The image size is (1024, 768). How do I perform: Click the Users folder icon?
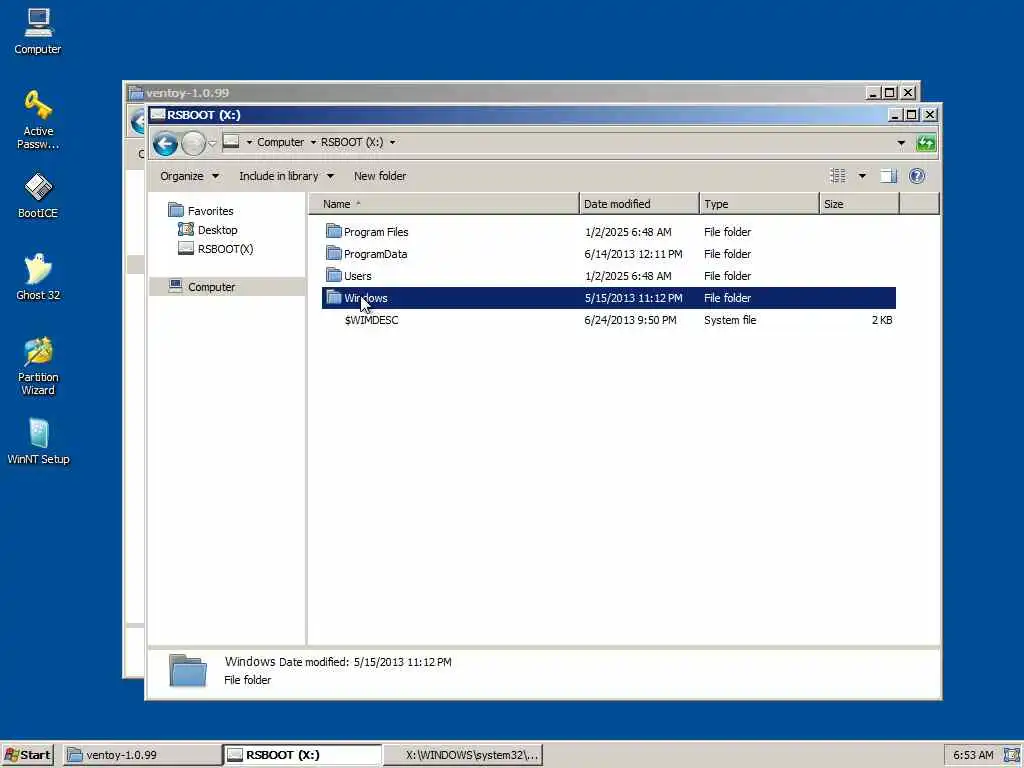pos(334,275)
